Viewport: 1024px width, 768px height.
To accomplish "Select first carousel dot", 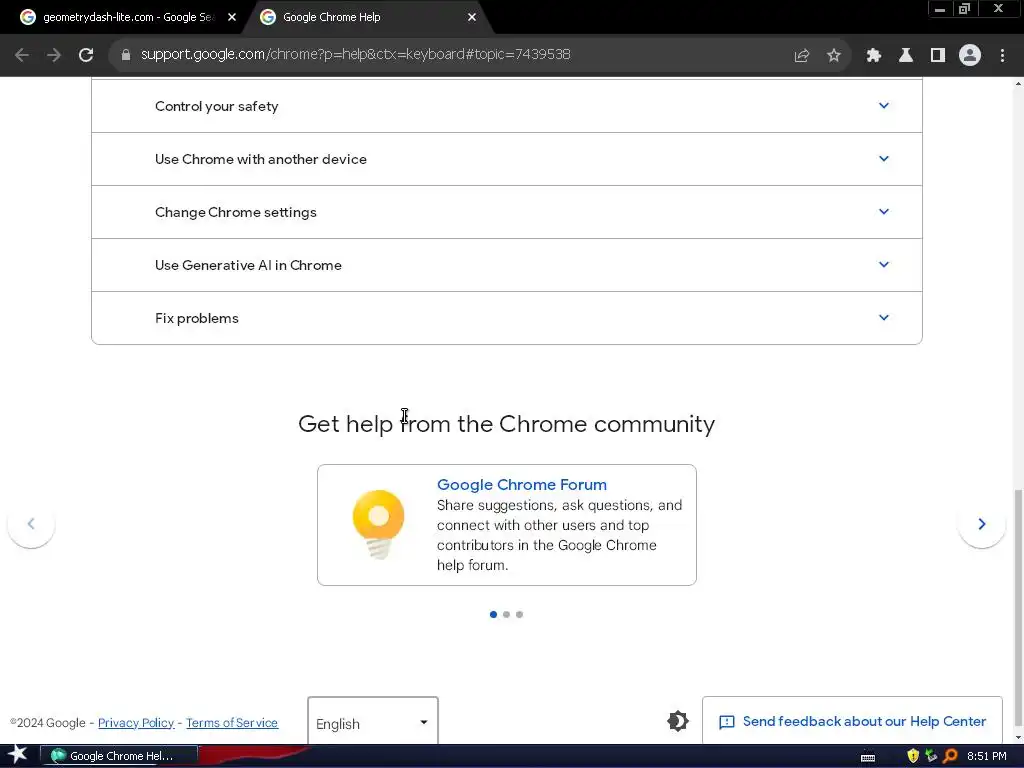I will tap(493, 615).
